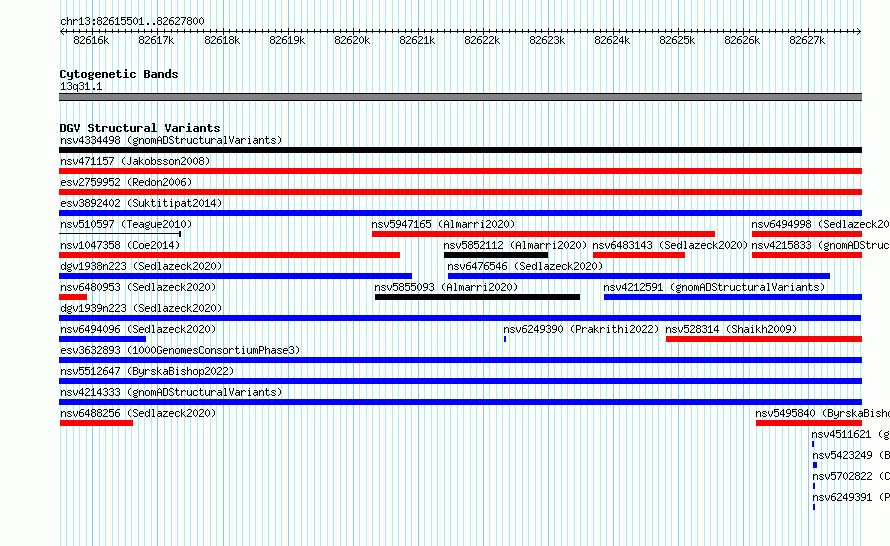Screen dimensions: 890x546
Task: Select the nsv6249391 variant label
Action: (850, 497)
